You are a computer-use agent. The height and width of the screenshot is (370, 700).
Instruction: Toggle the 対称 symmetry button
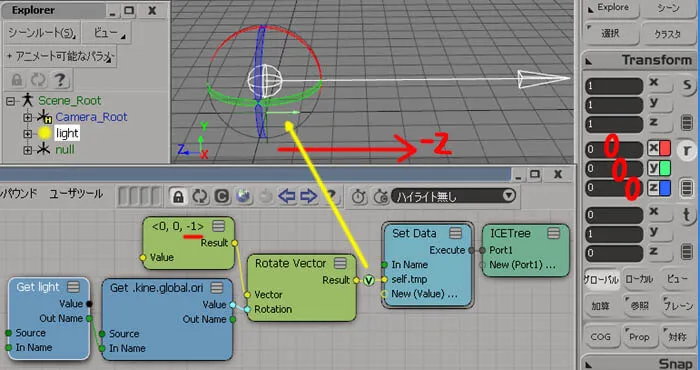pos(677,337)
